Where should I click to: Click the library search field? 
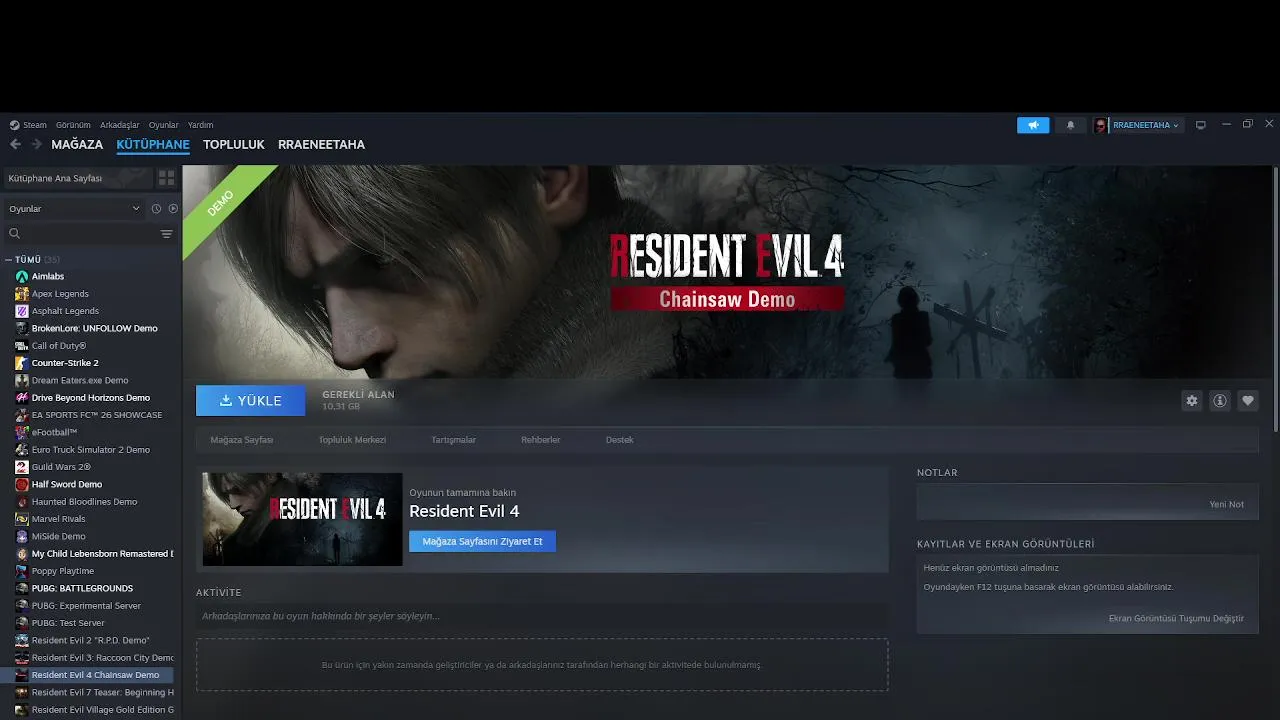click(x=80, y=234)
